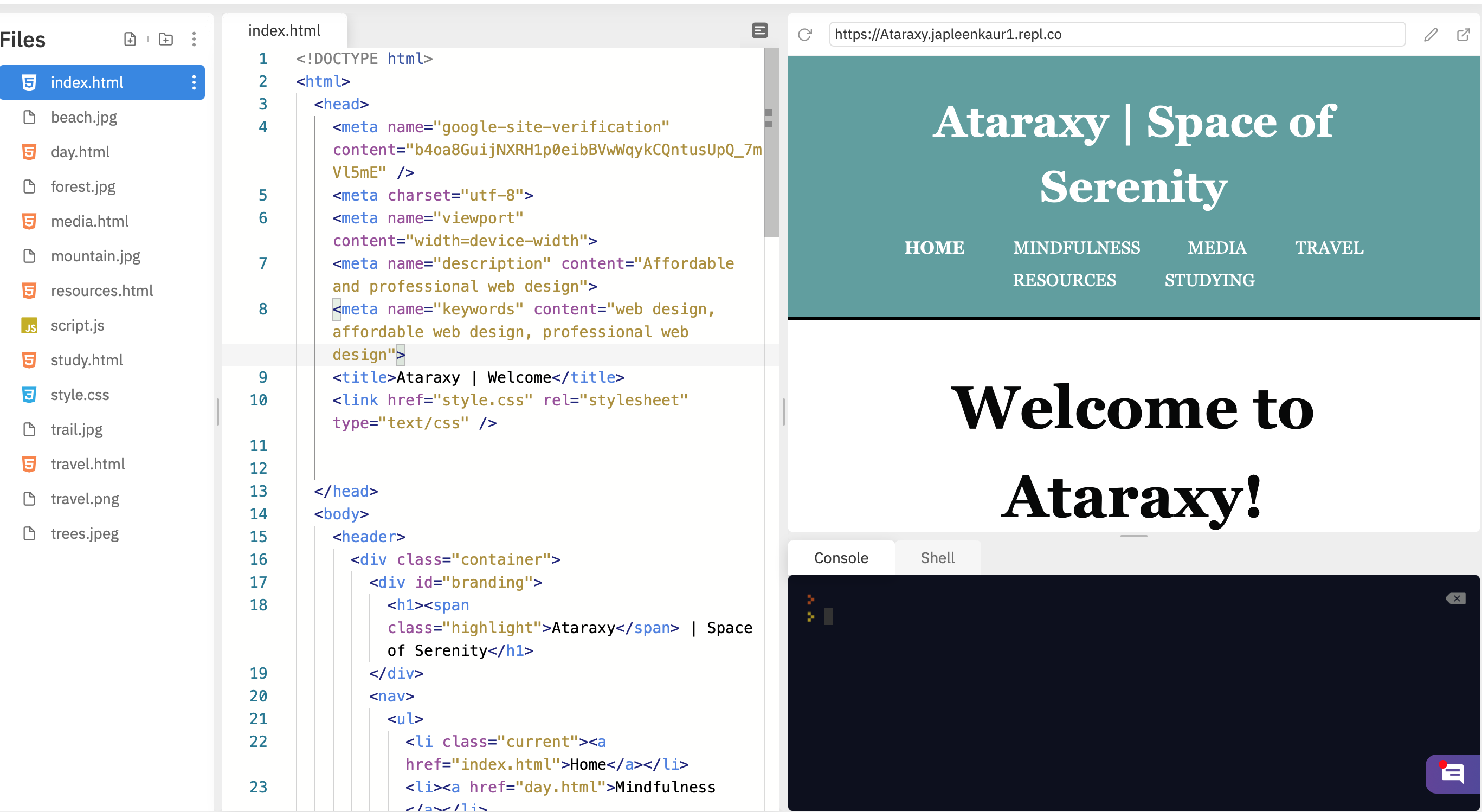Open the MINDFULNESS link in the webview
Image resolution: width=1482 pixels, height=812 pixels.
[1076, 248]
